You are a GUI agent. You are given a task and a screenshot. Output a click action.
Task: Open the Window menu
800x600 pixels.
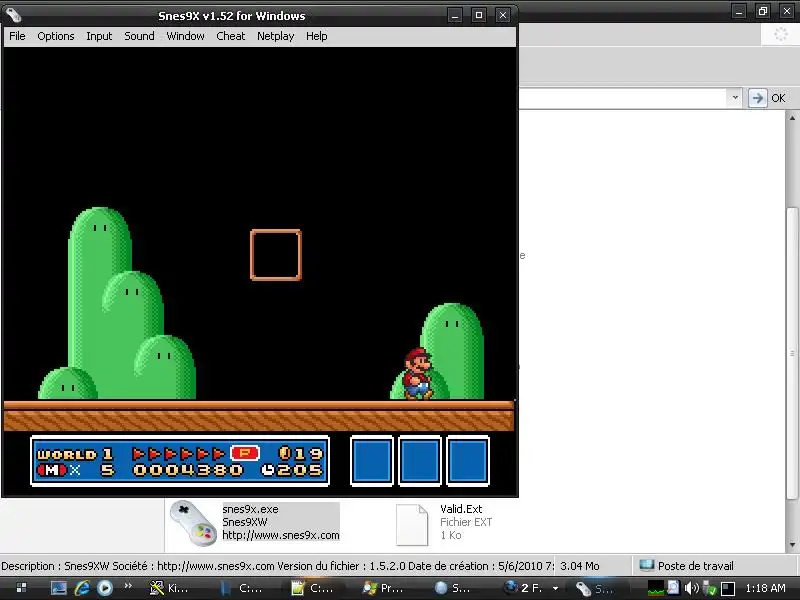click(x=185, y=36)
